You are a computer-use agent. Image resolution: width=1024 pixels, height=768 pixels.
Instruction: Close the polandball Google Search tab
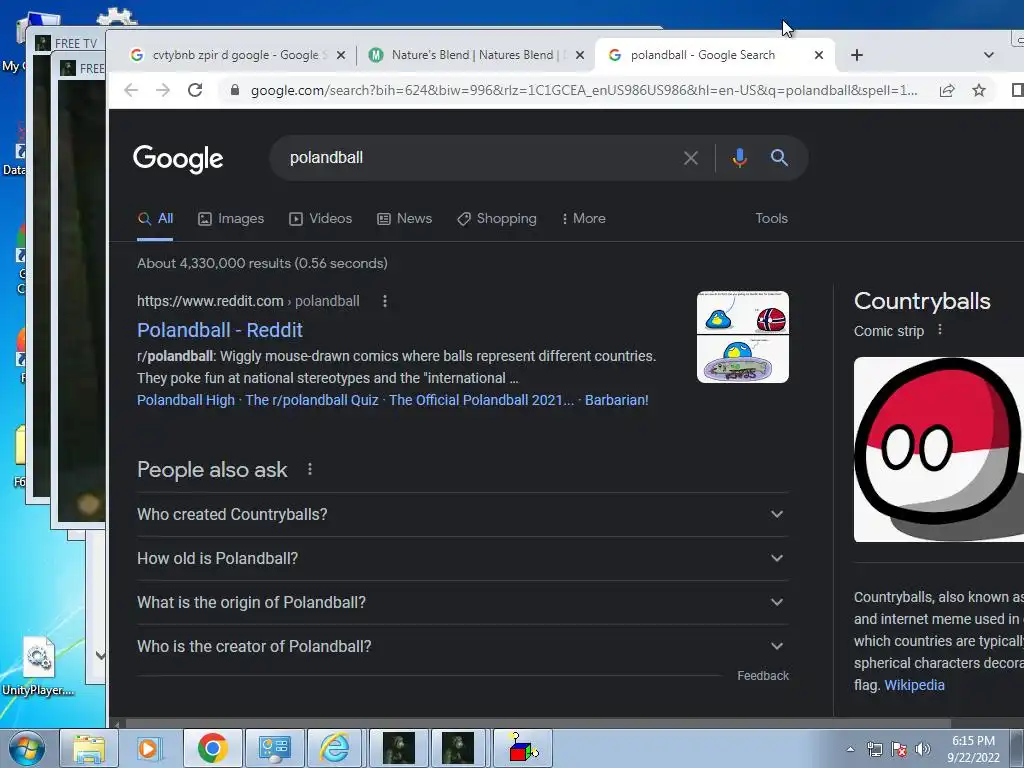[818, 56]
